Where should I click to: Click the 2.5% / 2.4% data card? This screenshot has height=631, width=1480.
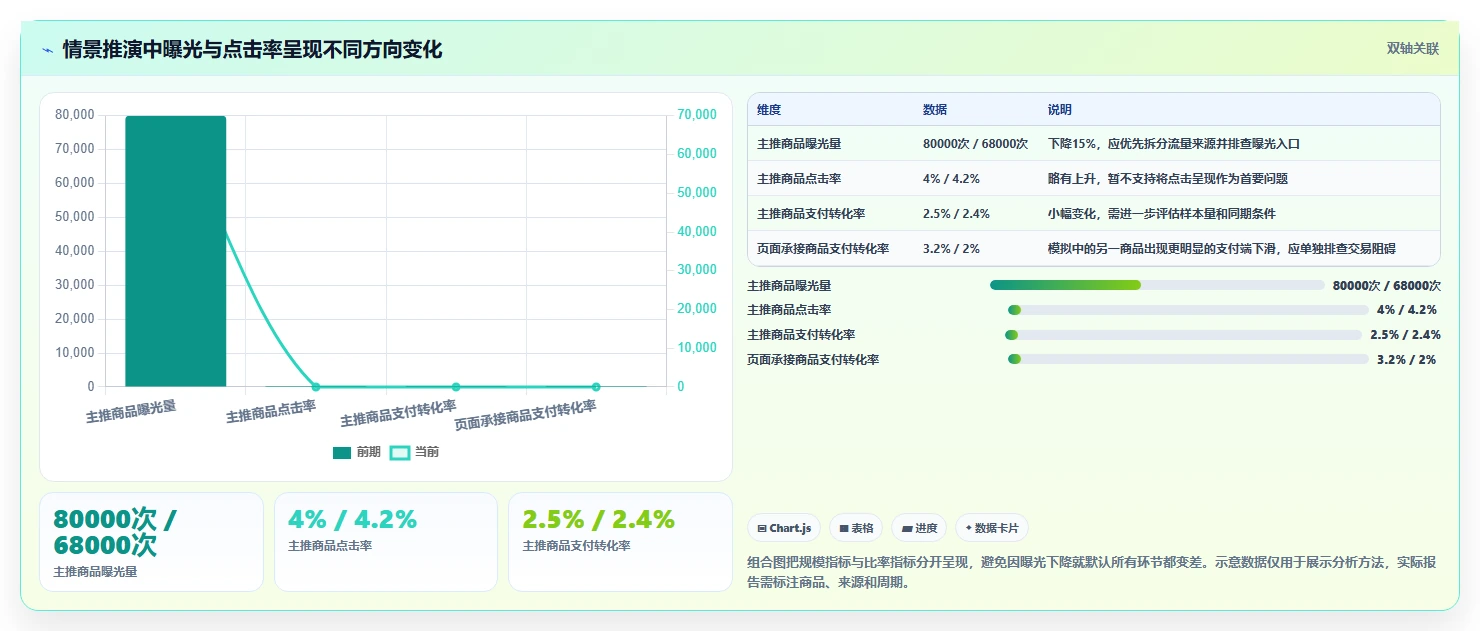[620, 542]
